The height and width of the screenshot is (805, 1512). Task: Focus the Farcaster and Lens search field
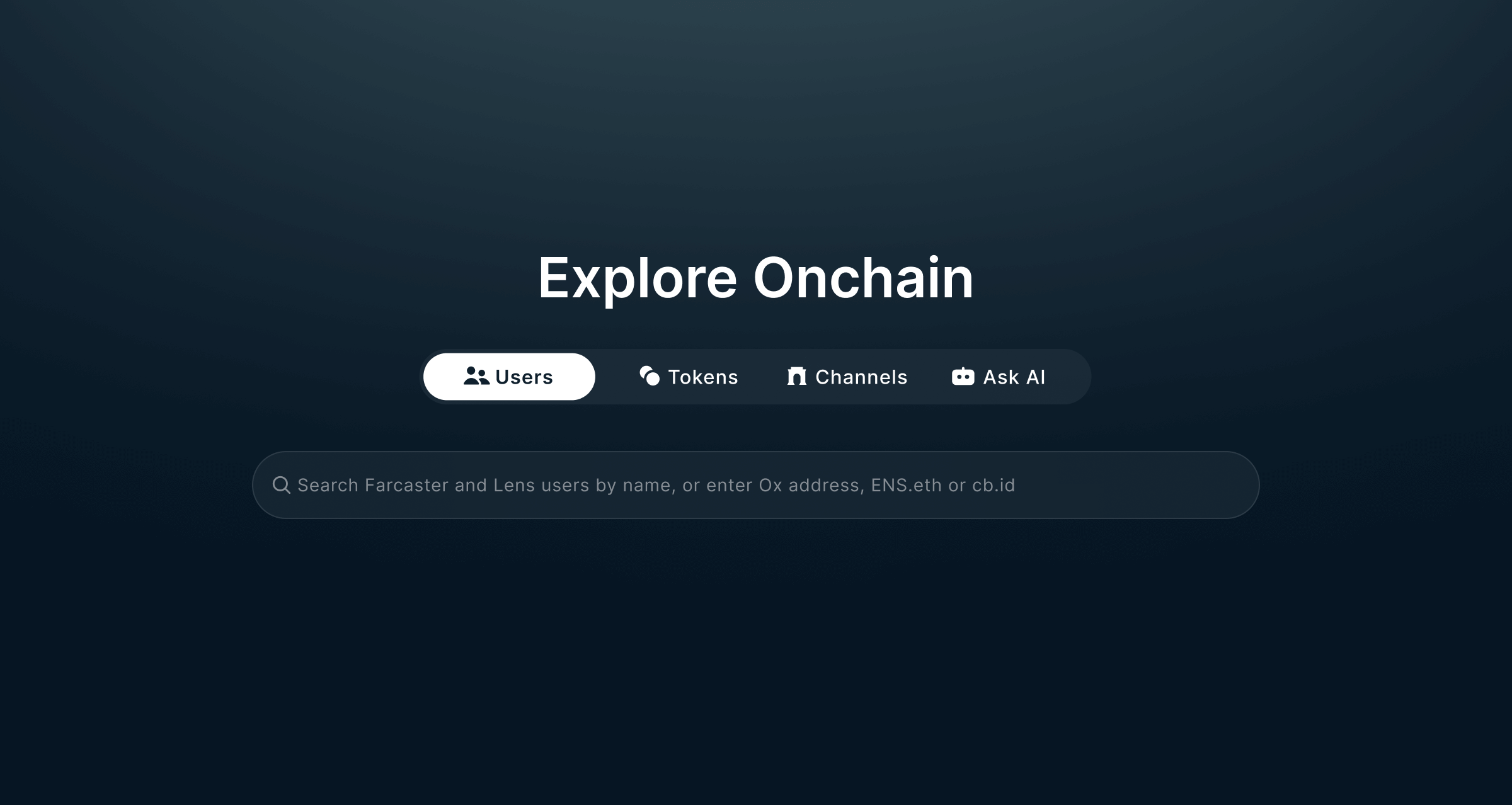[755, 485]
